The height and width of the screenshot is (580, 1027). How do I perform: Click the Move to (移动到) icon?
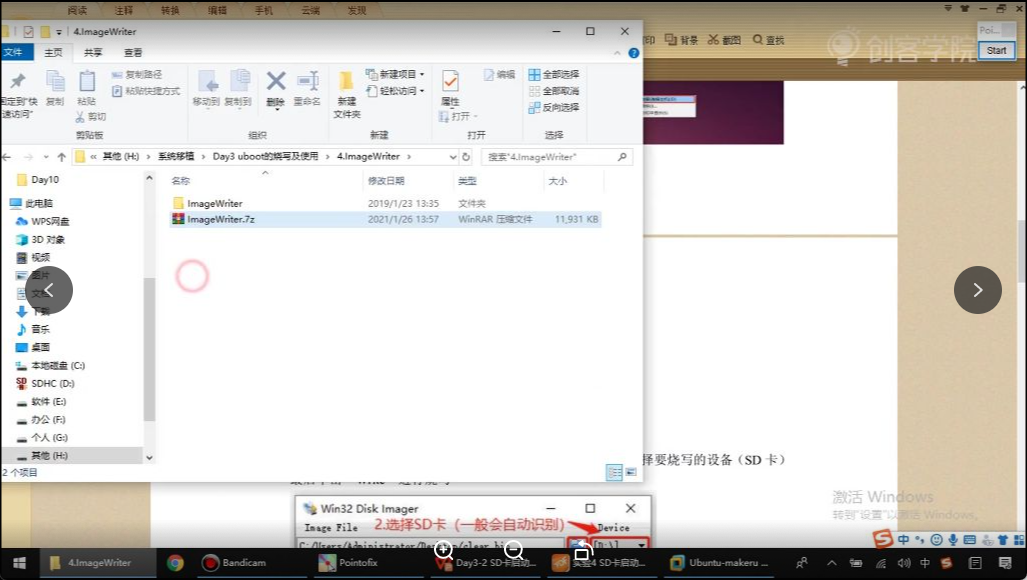tap(206, 82)
